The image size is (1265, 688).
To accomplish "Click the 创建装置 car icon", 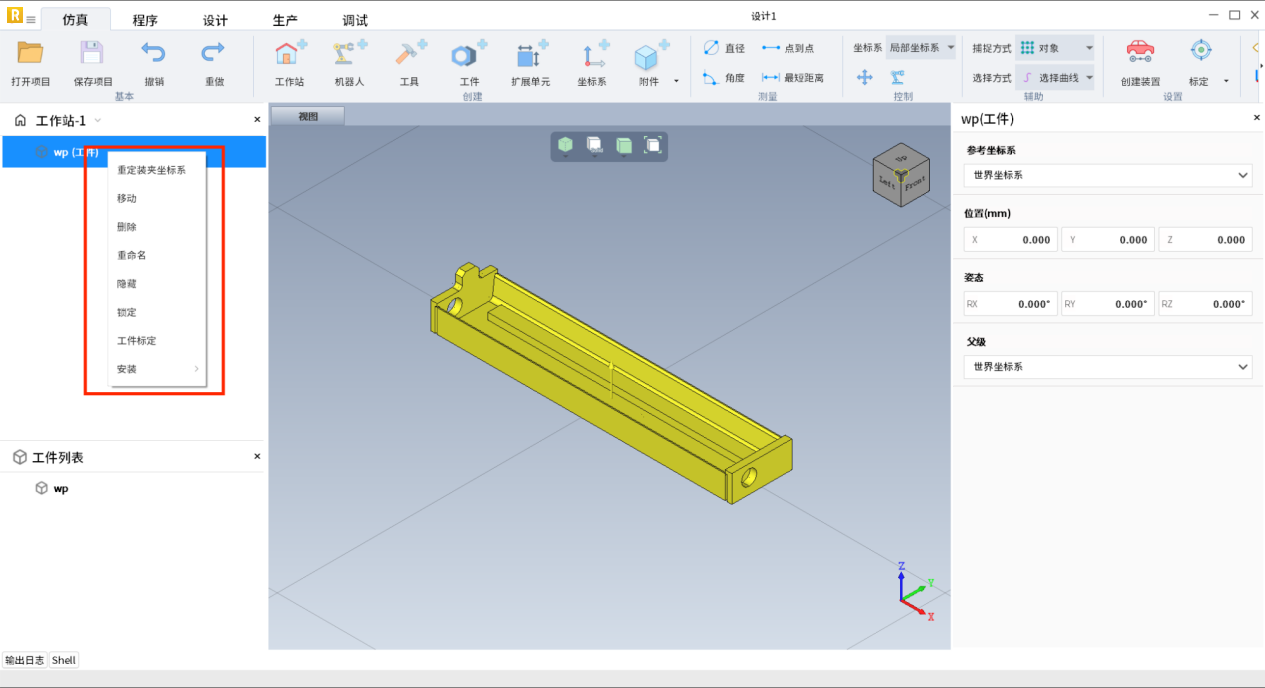I will pyautogui.click(x=1140, y=52).
